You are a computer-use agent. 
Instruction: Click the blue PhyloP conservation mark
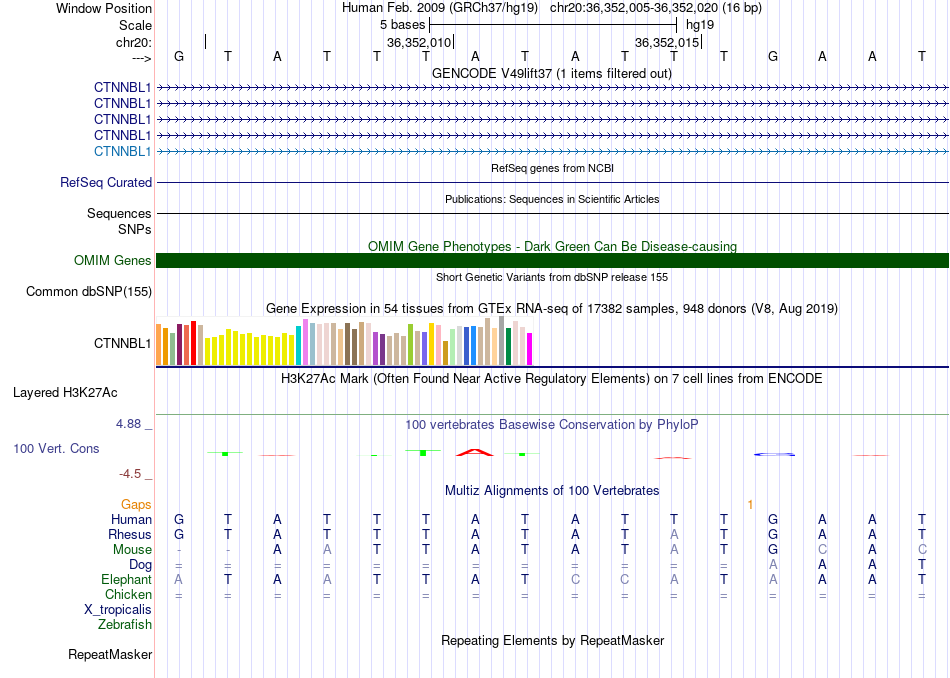[x=774, y=454]
